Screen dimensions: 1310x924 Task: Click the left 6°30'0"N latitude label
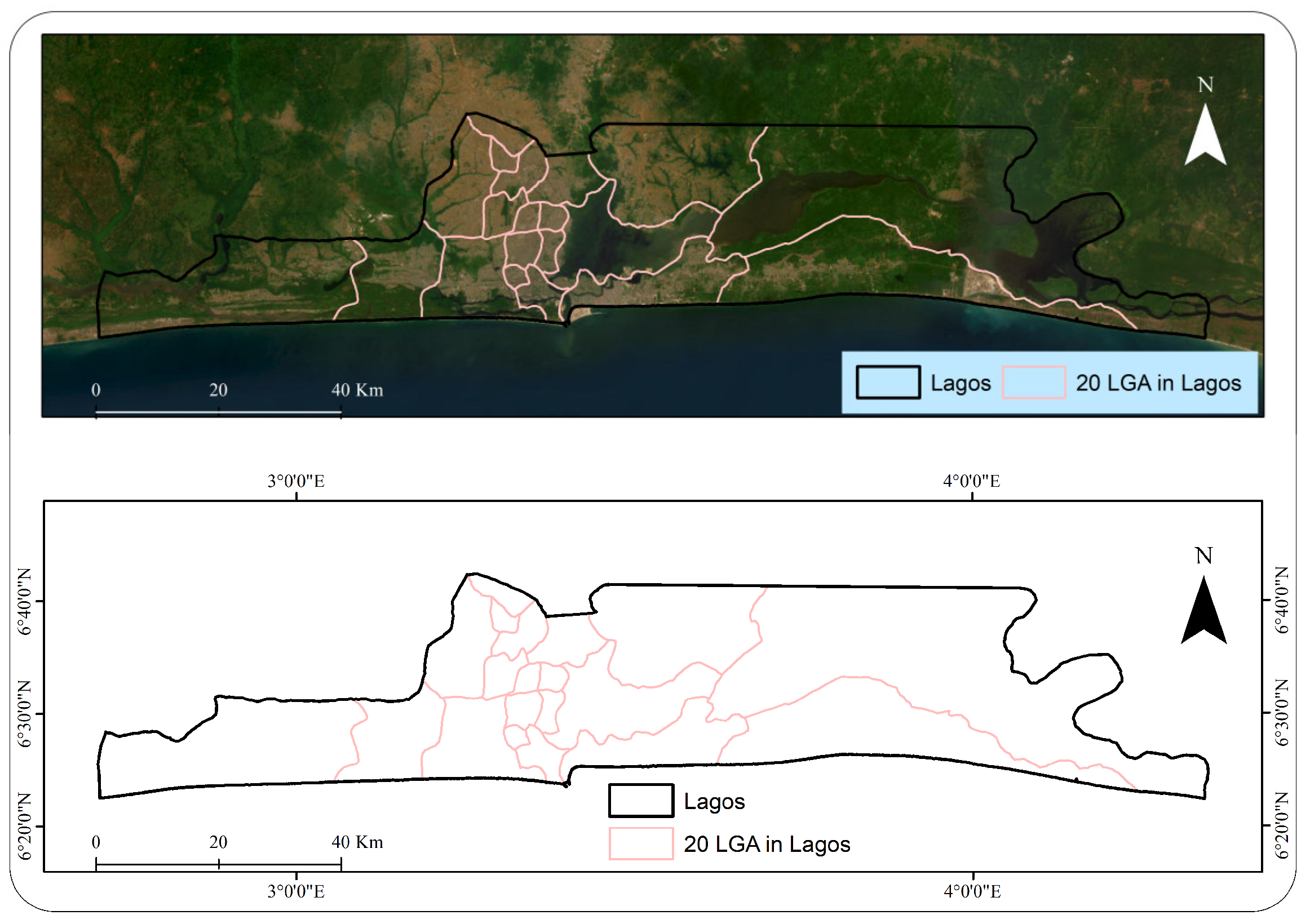click(x=24, y=713)
